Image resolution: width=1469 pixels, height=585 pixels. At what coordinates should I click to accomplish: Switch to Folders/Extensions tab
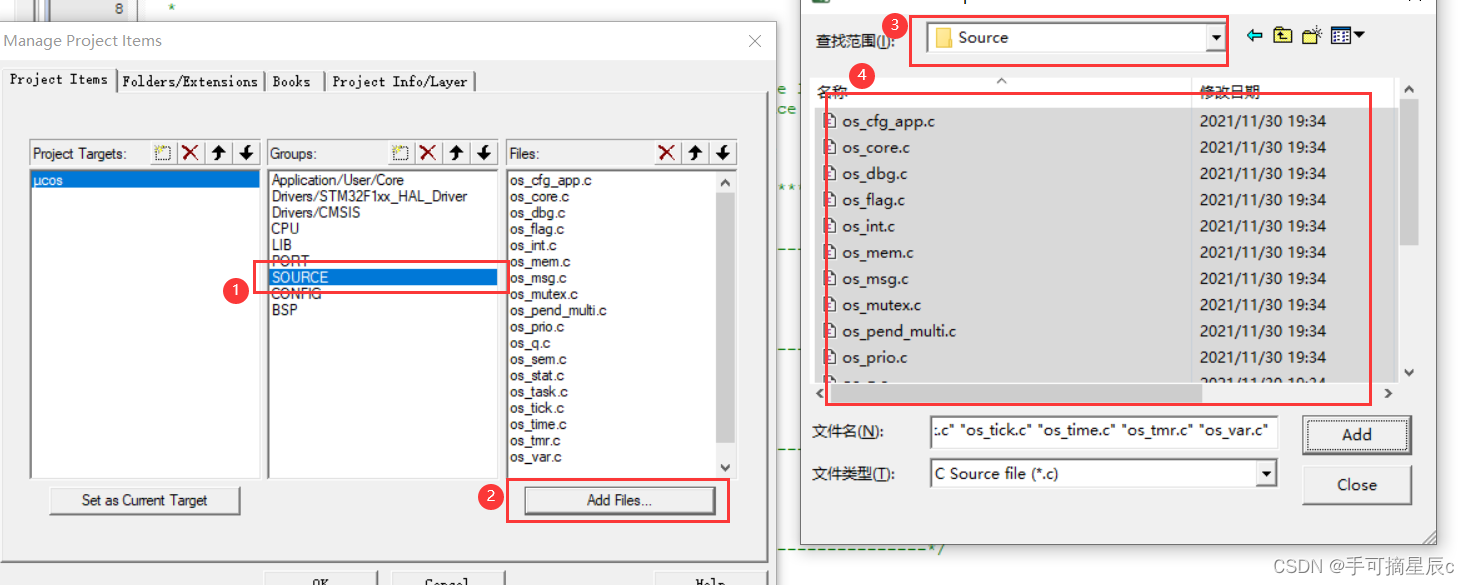coord(190,82)
